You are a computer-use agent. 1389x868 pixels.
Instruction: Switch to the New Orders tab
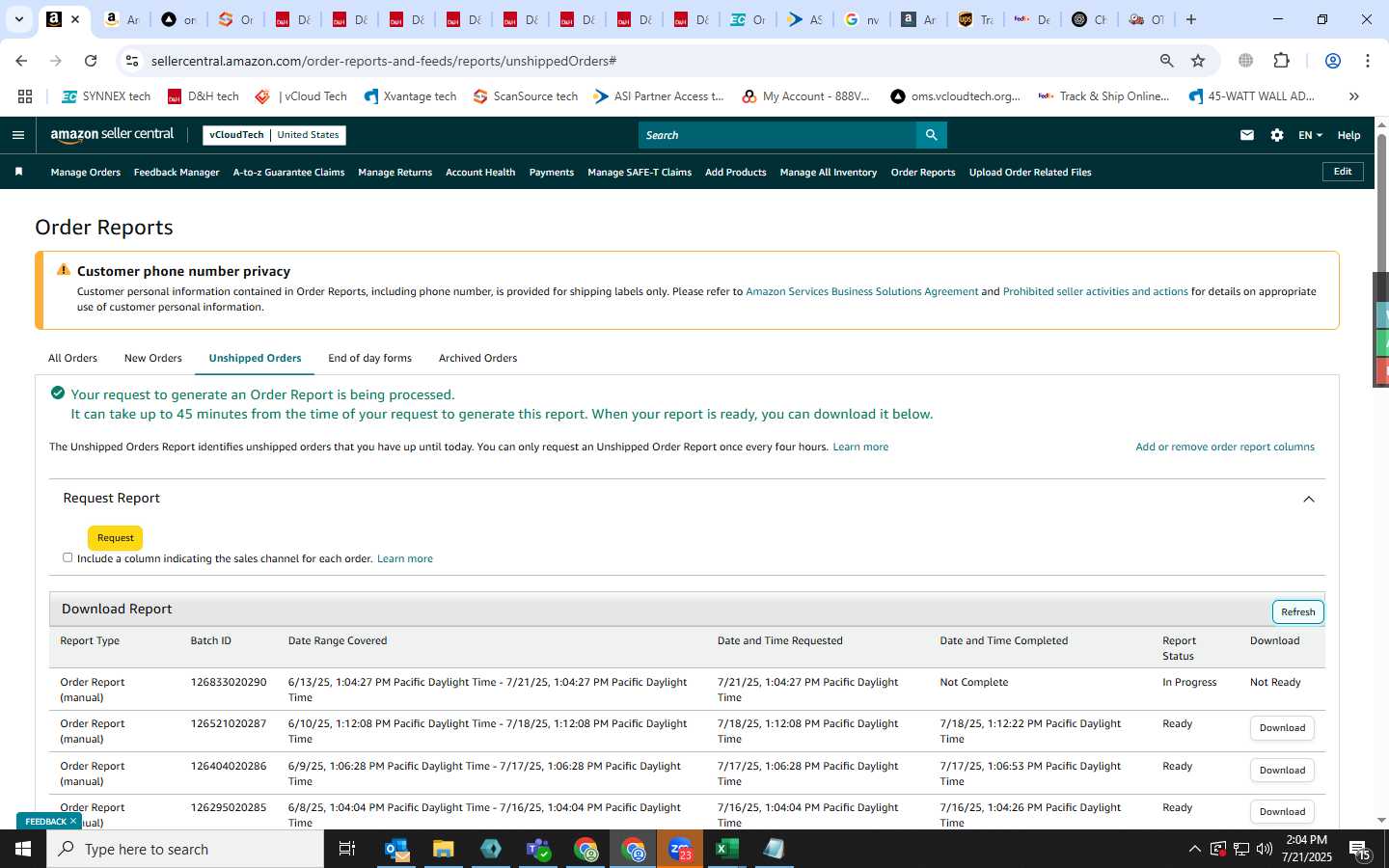point(152,358)
